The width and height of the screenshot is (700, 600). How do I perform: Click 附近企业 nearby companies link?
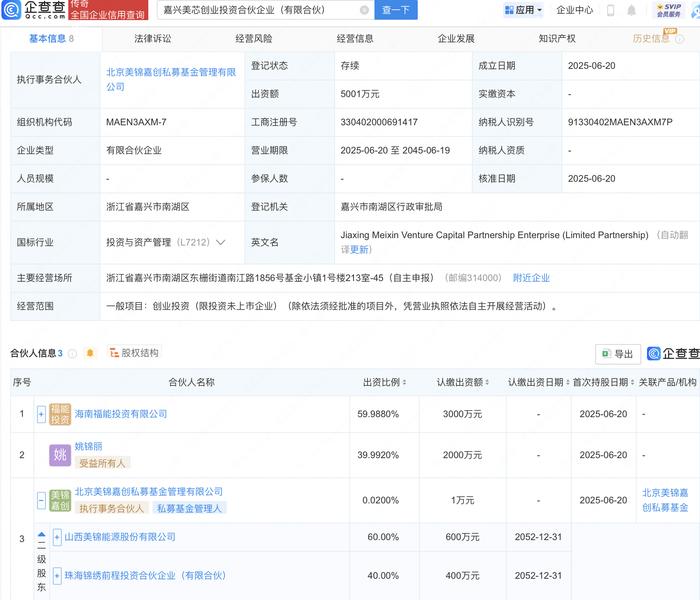[531, 278]
